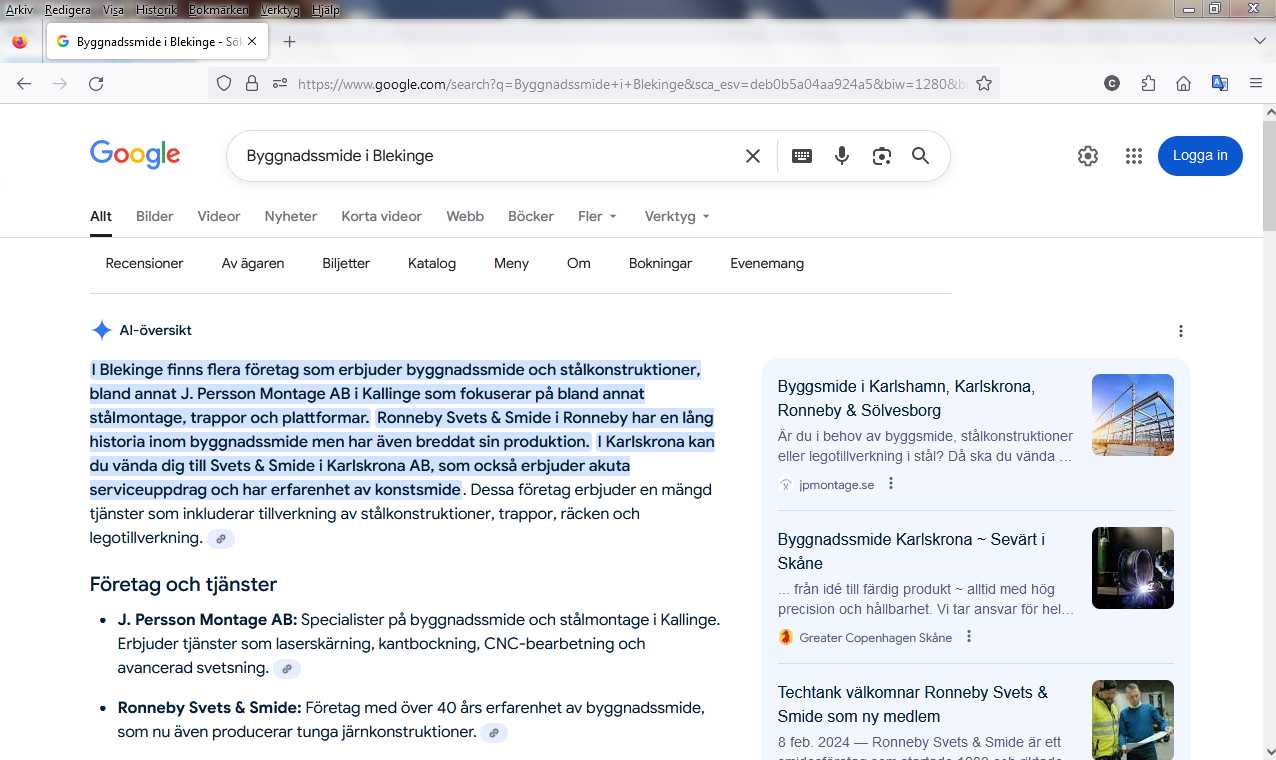
Task: Select the Recensioner filter chip
Action: 145,264
